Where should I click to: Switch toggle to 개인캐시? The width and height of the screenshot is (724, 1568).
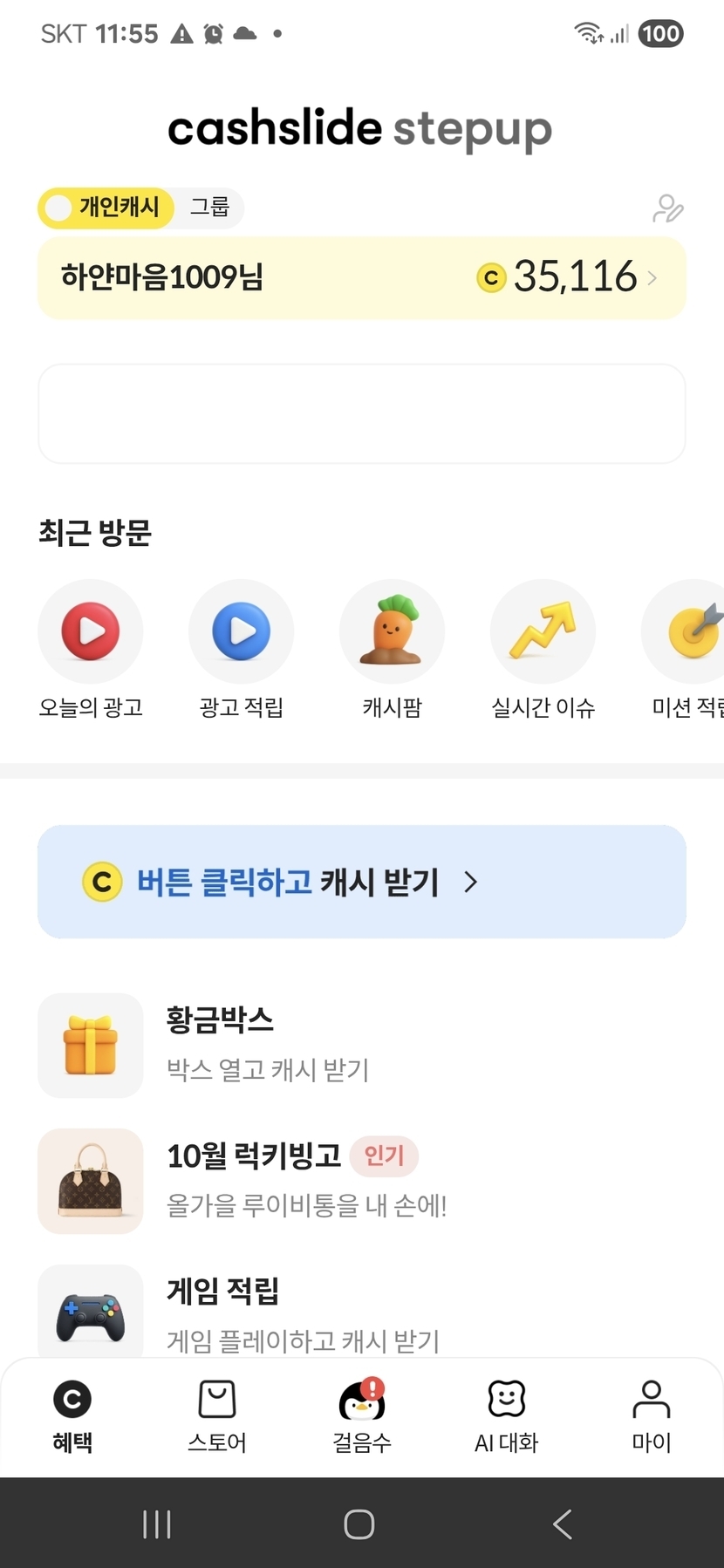coord(106,208)
